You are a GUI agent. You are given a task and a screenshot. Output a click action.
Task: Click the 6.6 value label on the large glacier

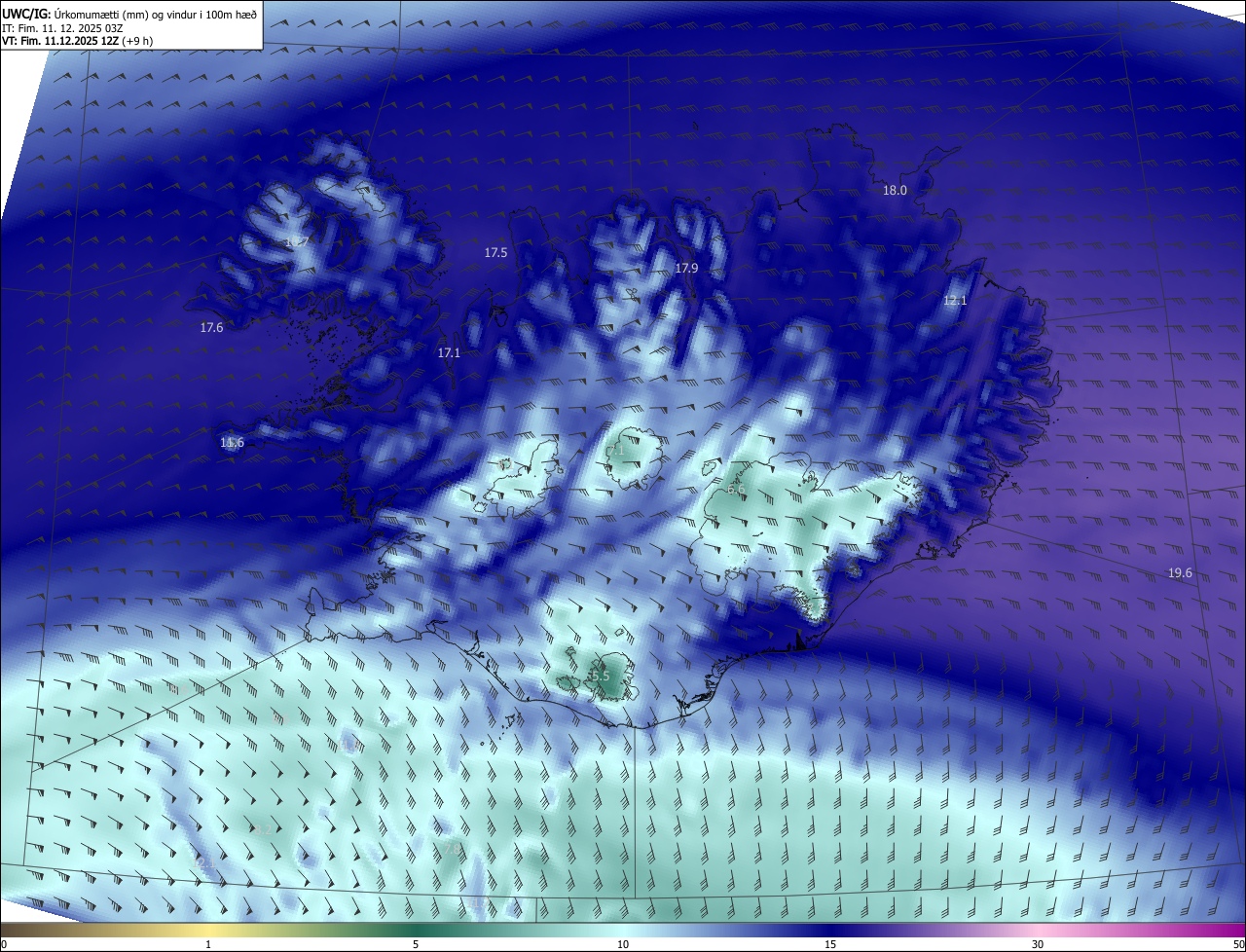[735, 490]
